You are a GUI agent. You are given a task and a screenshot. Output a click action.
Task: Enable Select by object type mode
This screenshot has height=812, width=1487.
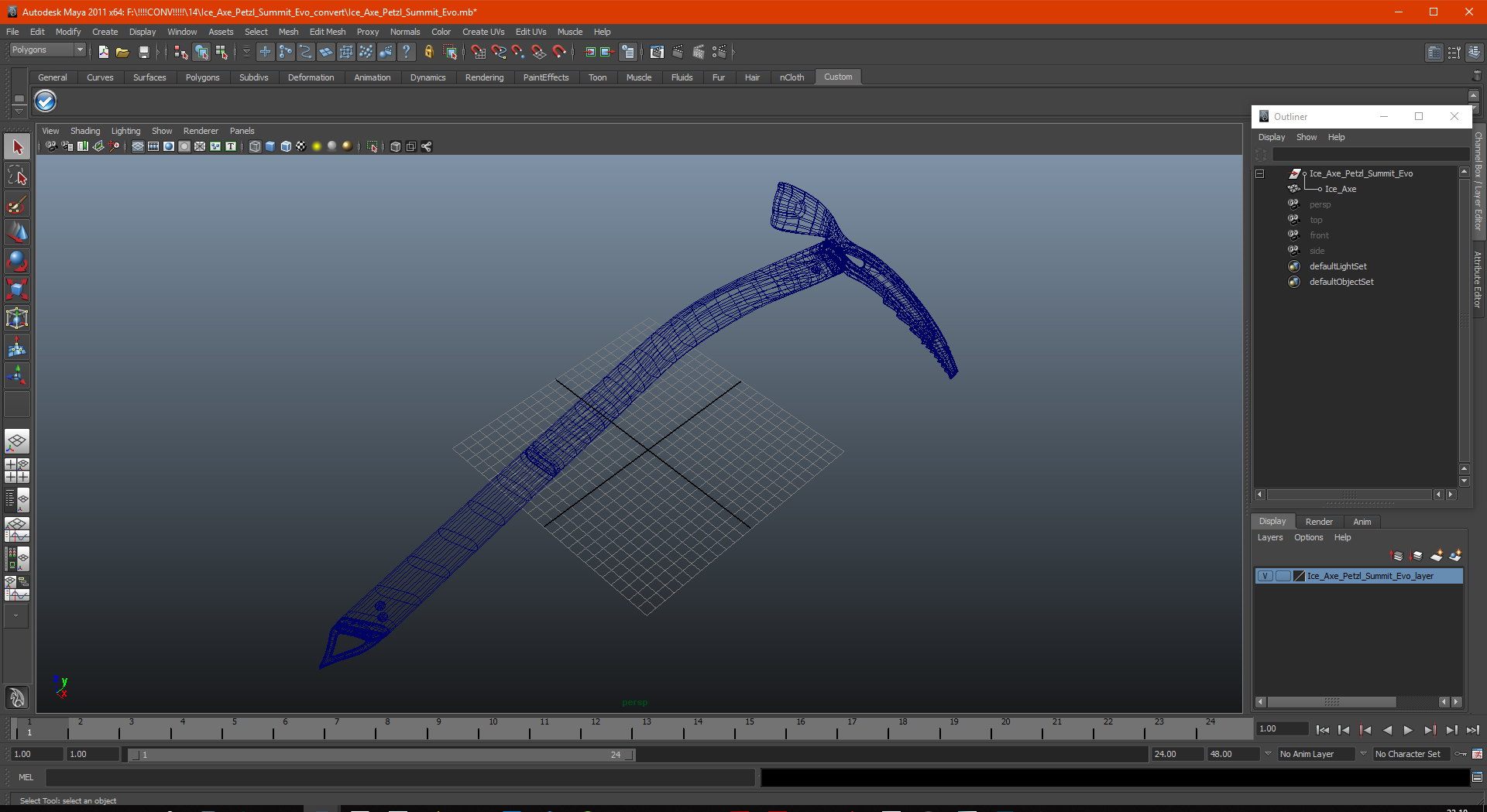point(201,52)
